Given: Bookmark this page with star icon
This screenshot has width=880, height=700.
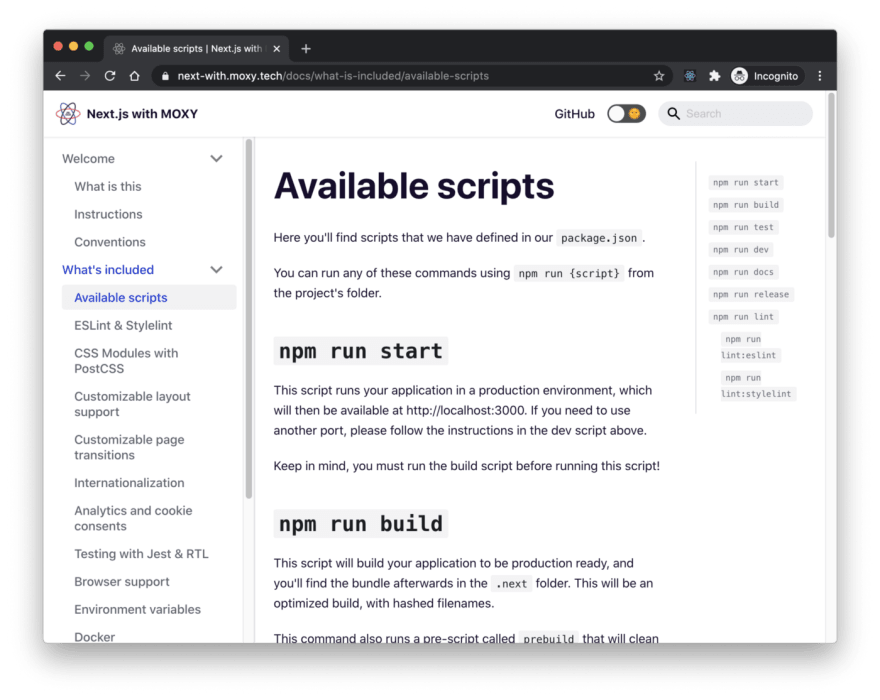Looking at the screenshot, I should [x=659, y=76].
